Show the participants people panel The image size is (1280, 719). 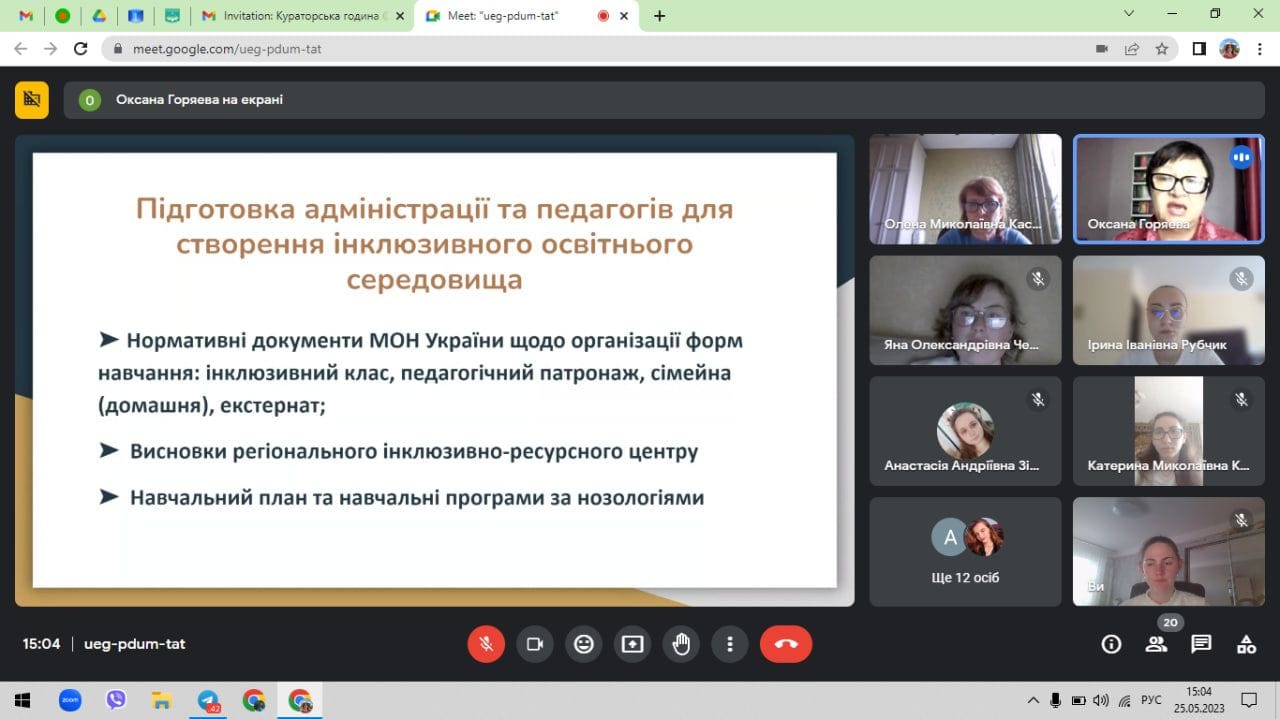[x=1156, y=644]
